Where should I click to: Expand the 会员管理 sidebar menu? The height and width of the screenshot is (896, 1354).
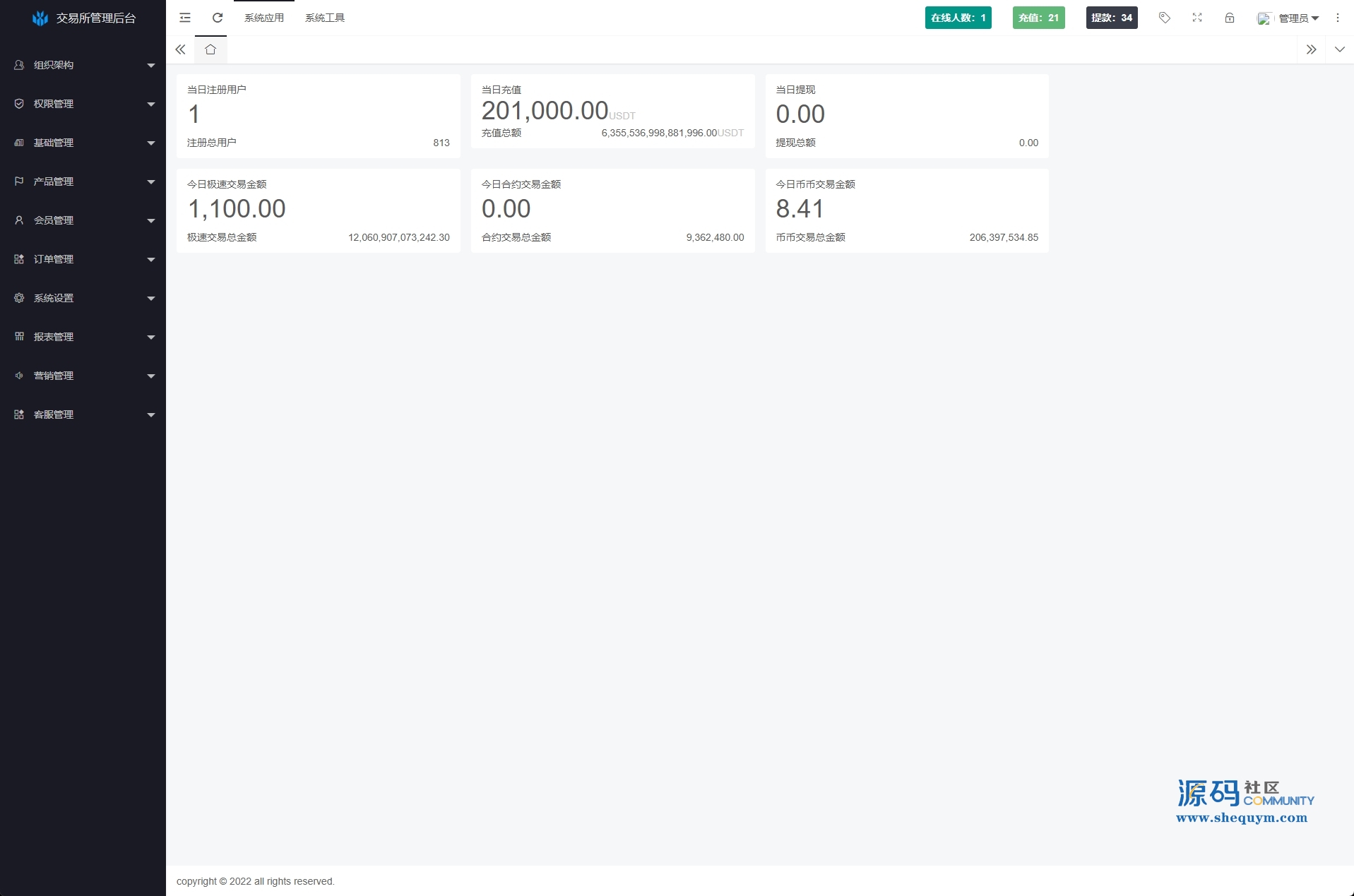click(83, 220)
